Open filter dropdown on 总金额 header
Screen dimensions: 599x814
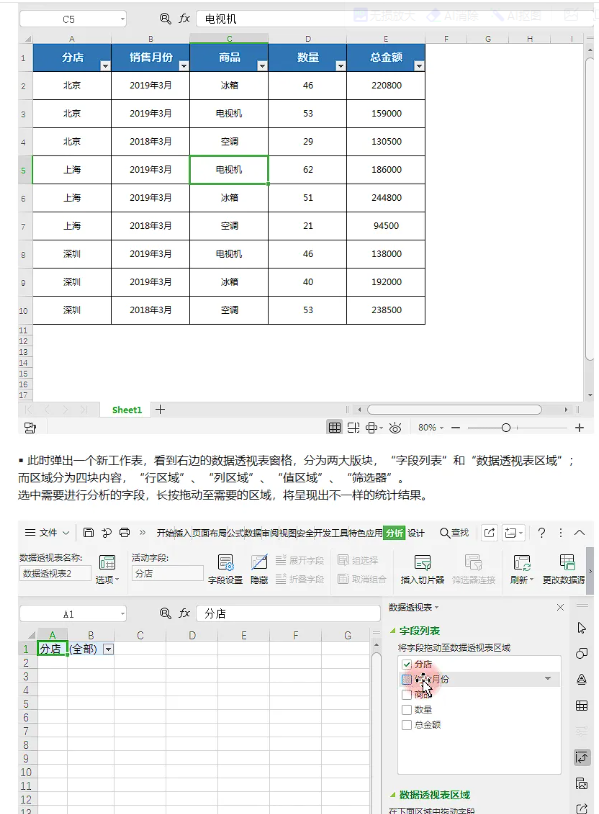coord(419,66)
